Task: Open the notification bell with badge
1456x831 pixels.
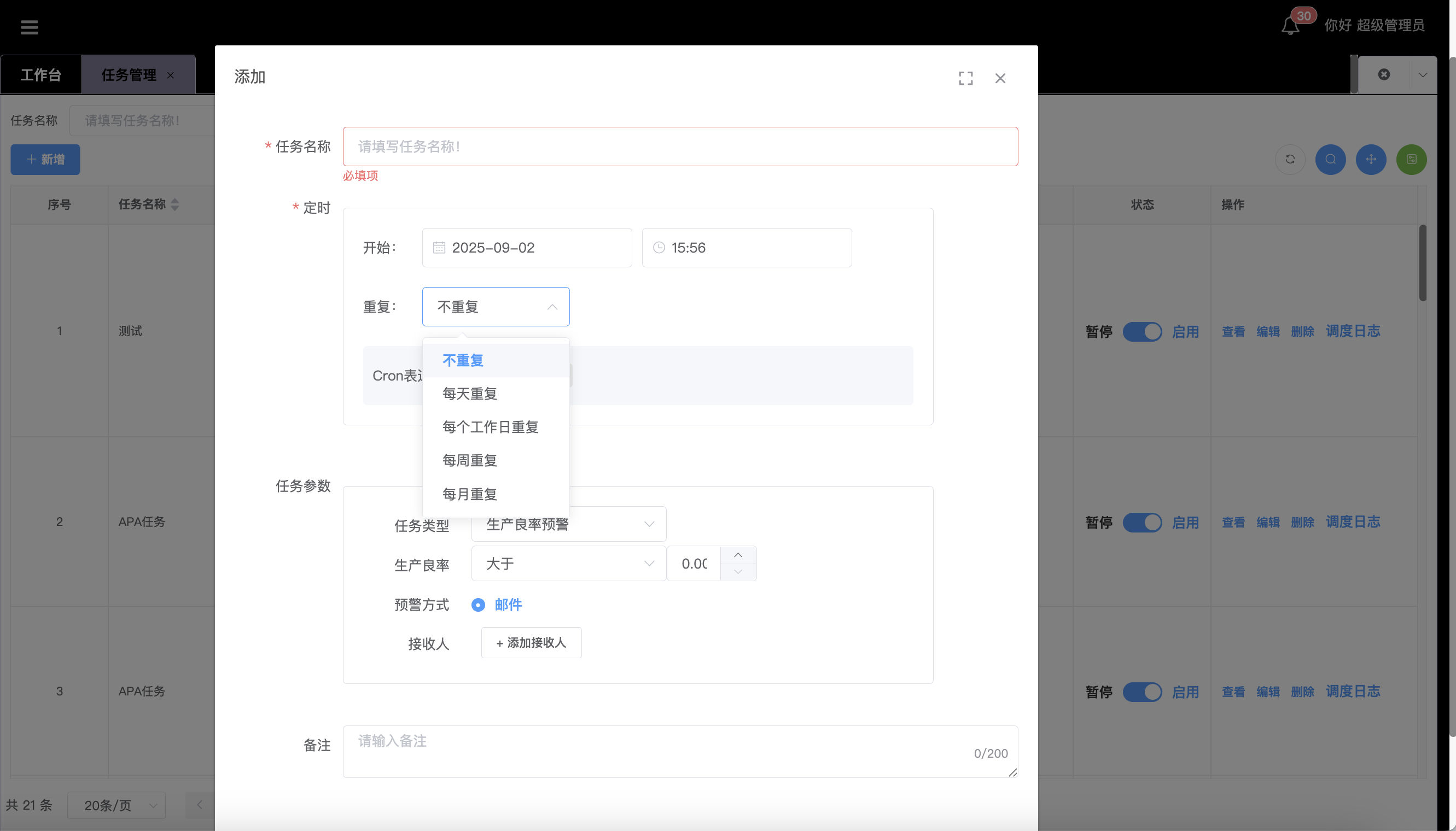Action: tap(1290, 26)
